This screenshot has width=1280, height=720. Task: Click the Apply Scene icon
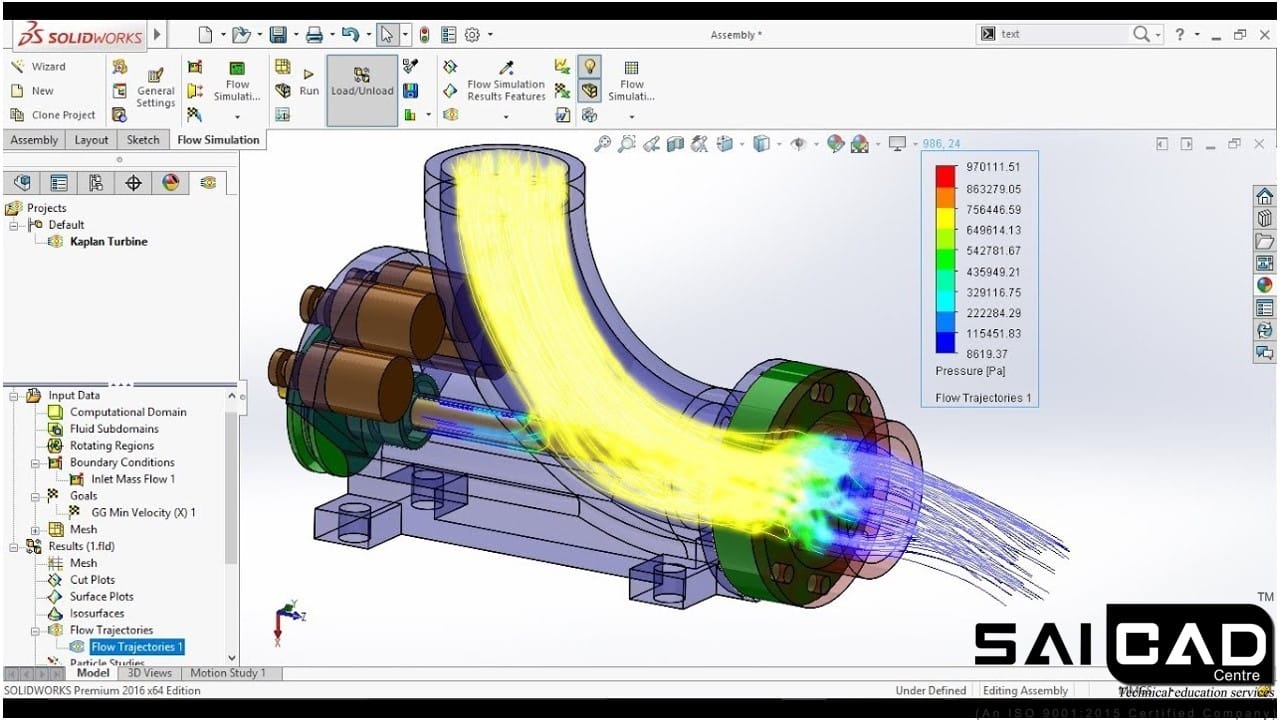pos(859,144)
